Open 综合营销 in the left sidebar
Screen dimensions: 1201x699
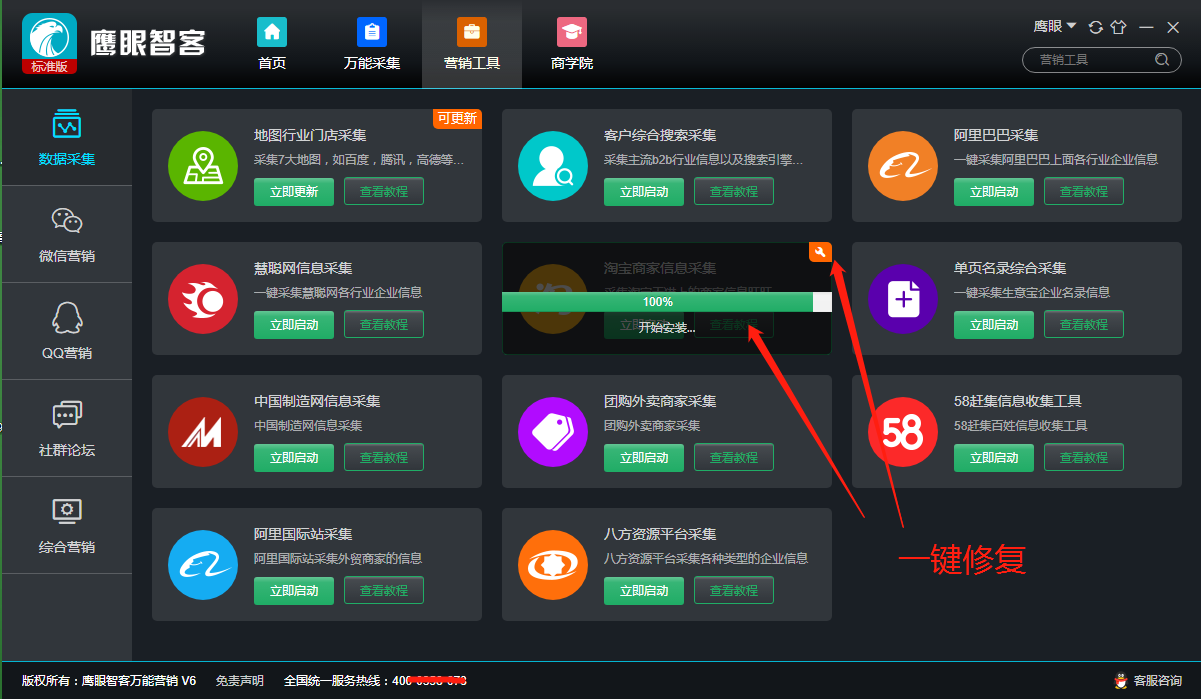67,526
